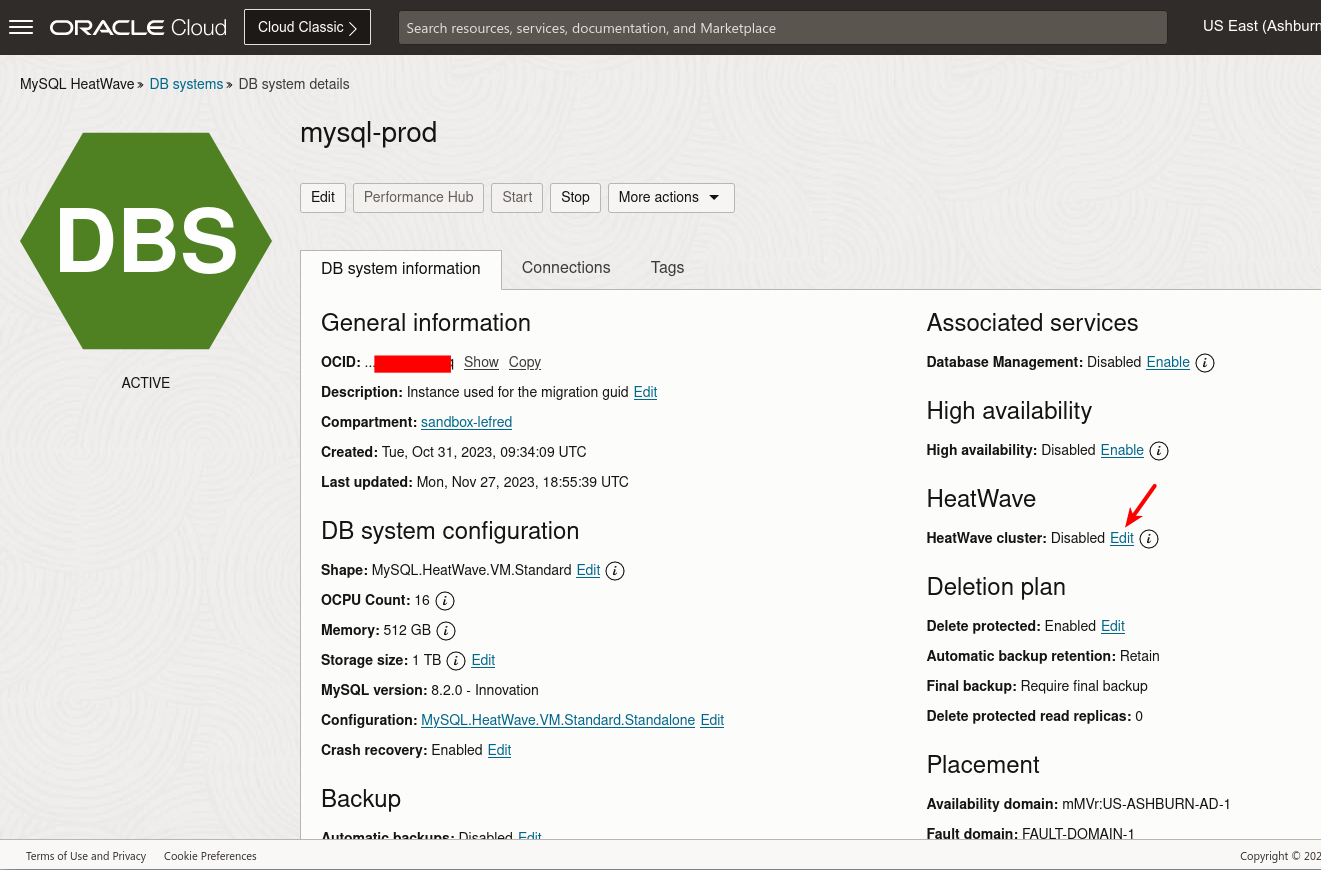Open DB systems breadcrumb link
Viewport: 1321px width, 870px height.
186,84
